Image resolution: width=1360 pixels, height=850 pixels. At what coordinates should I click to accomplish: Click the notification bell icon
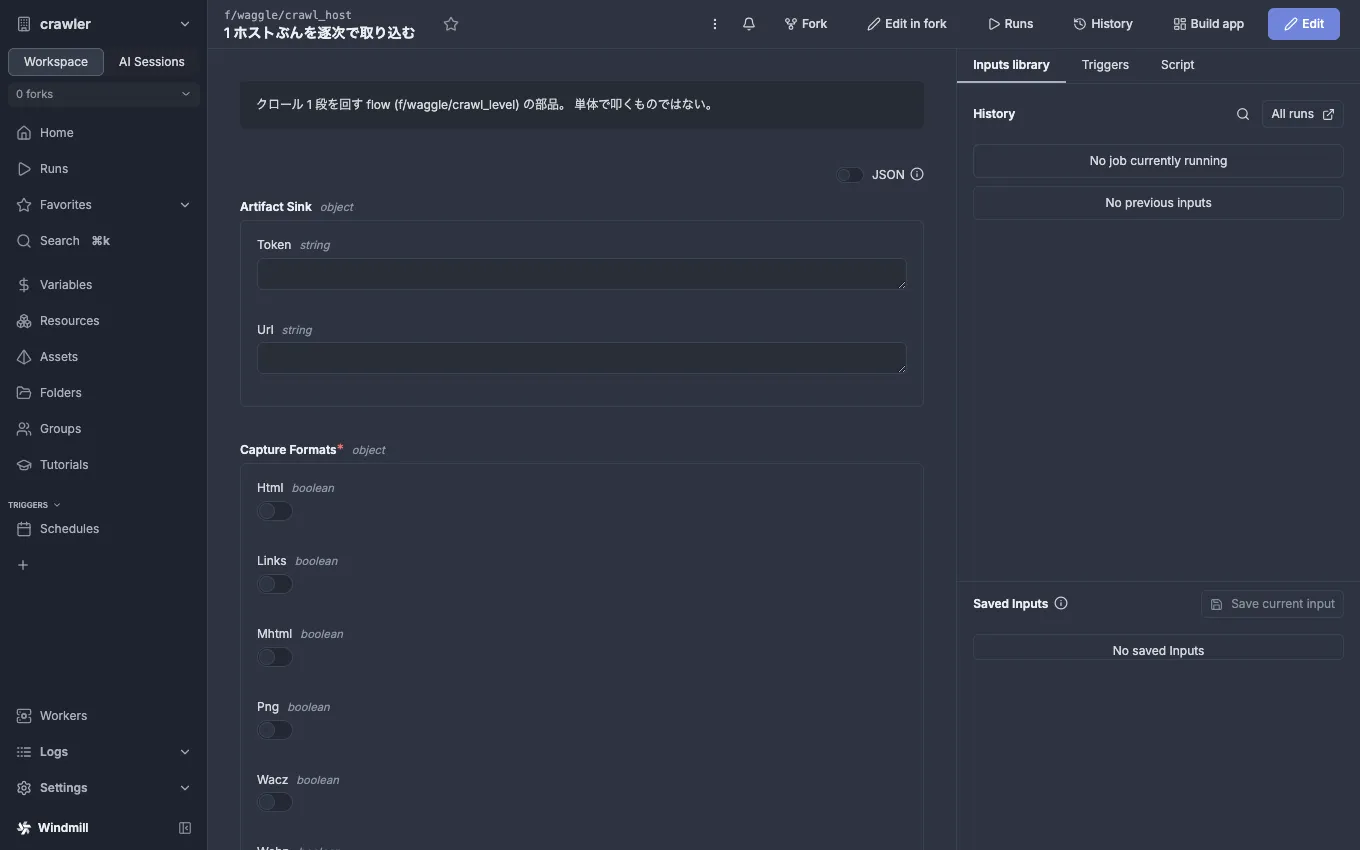[749, 24]
